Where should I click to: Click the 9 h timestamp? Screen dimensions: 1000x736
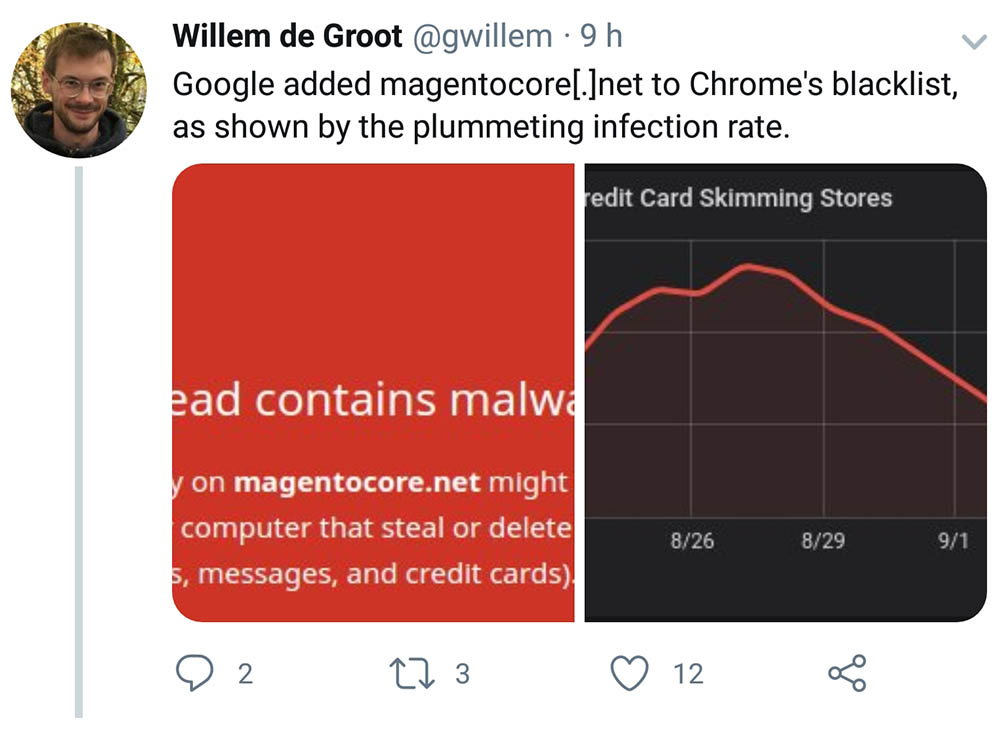click(601, 36)
